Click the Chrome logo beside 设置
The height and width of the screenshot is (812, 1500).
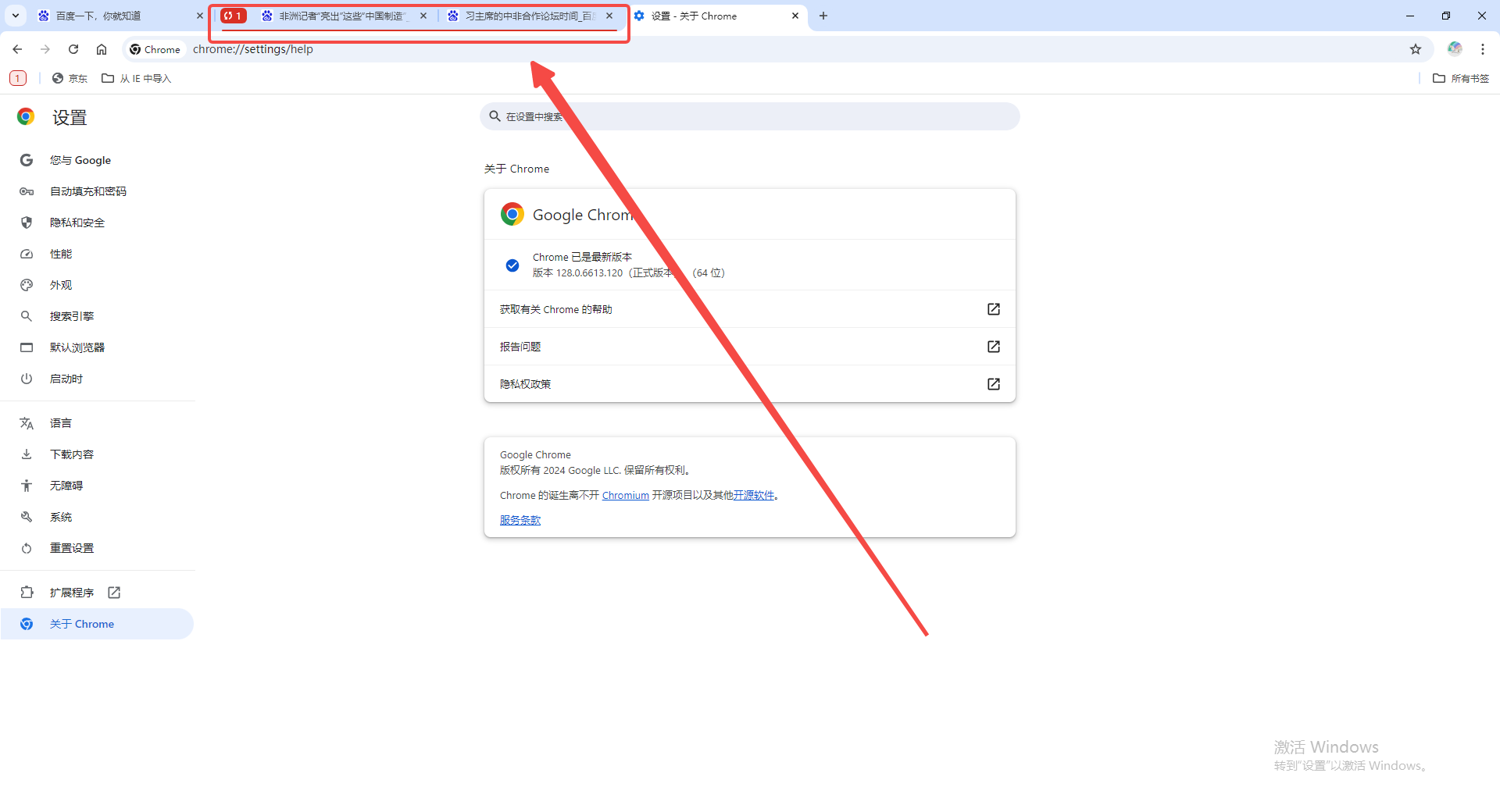coord(26,117)
